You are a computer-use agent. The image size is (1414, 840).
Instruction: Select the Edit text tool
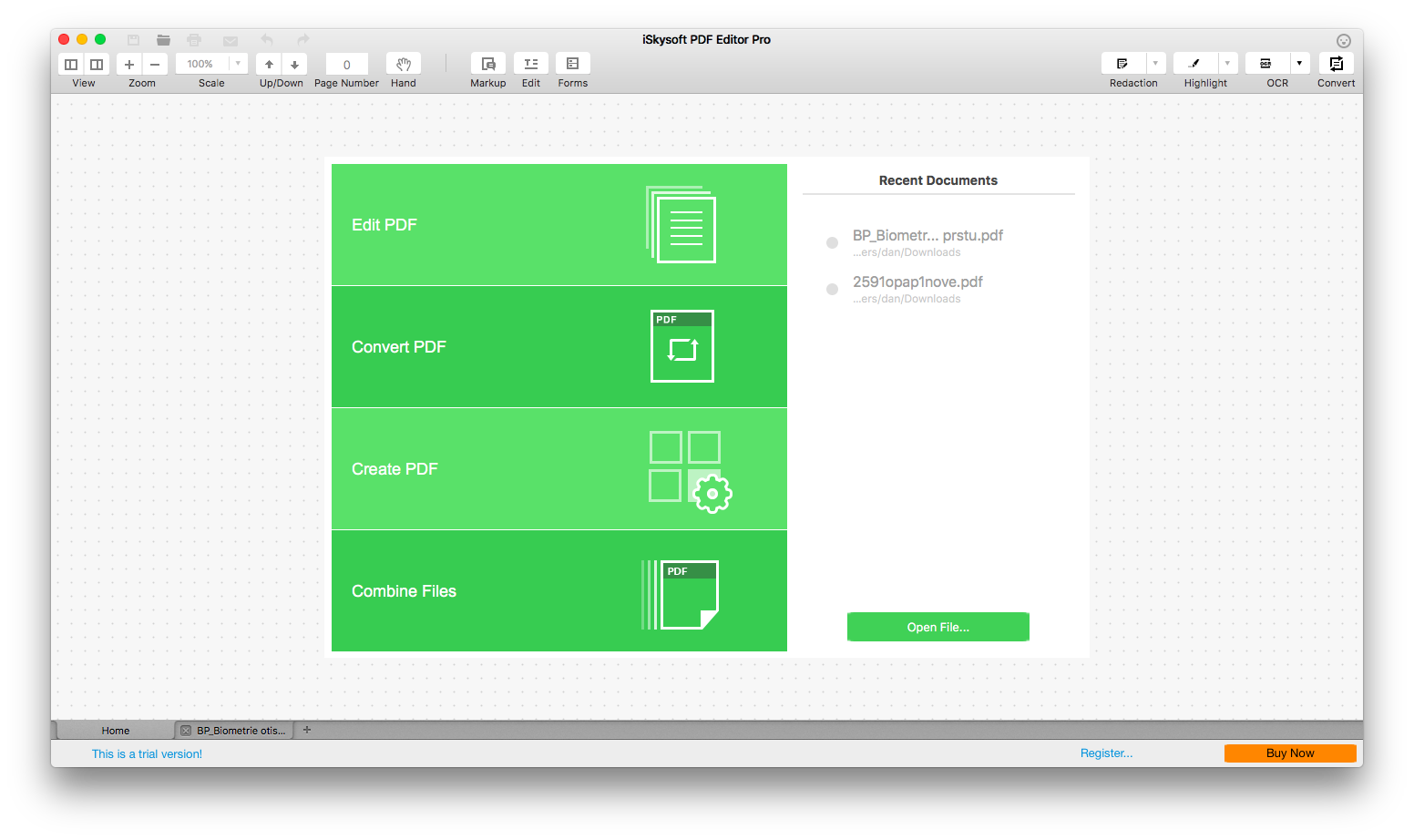coord(531,64)
